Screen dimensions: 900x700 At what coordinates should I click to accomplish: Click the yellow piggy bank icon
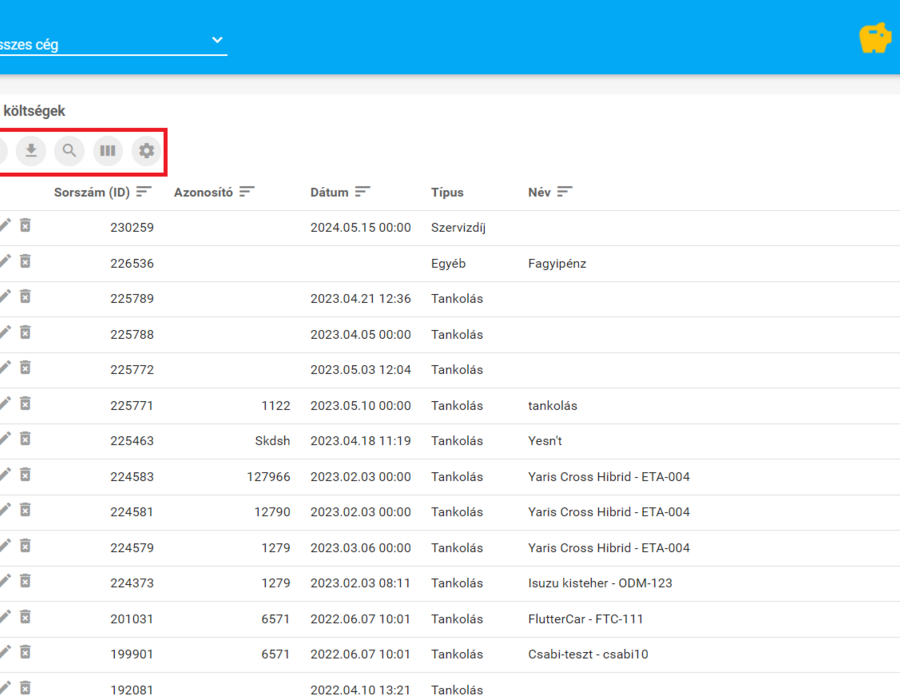coord(875,38)
